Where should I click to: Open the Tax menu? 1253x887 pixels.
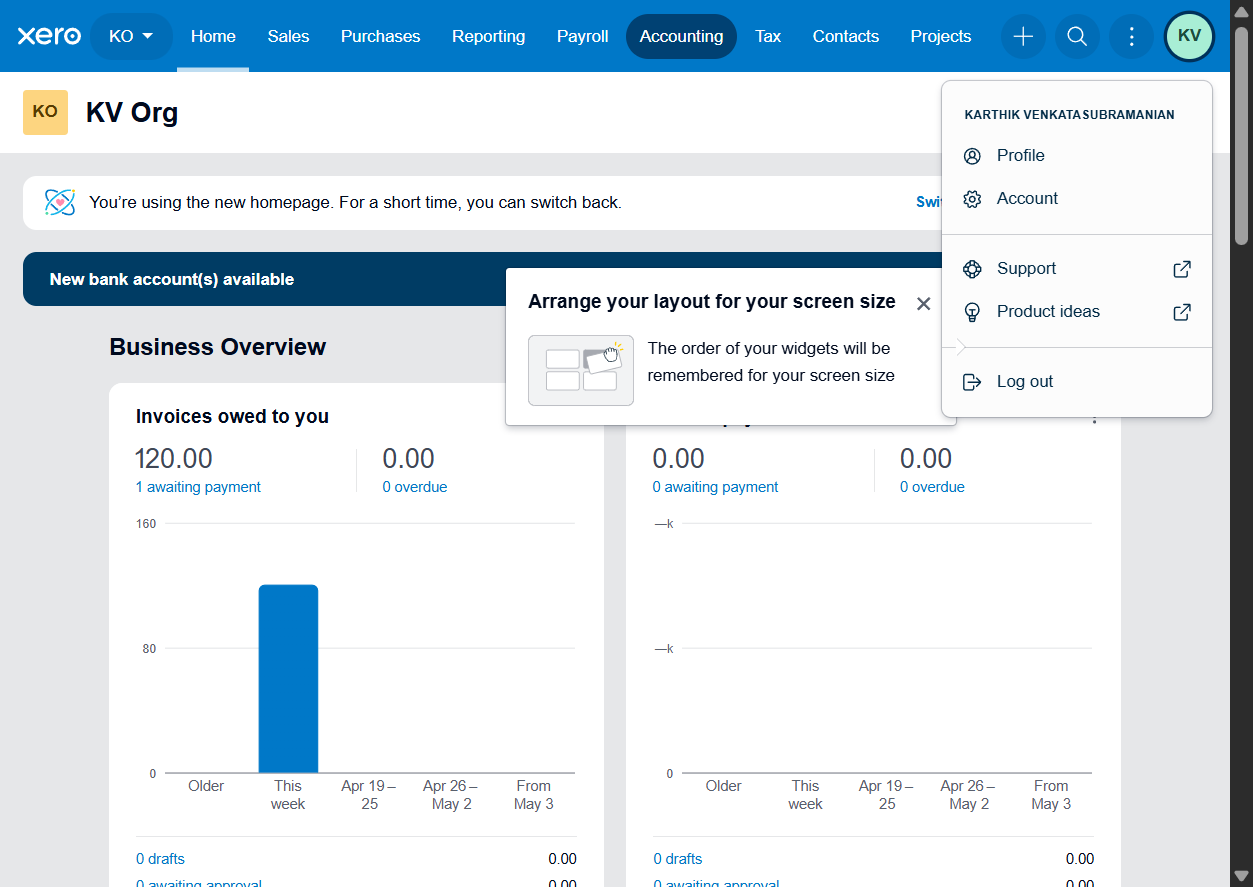click(x=768, y=36)
